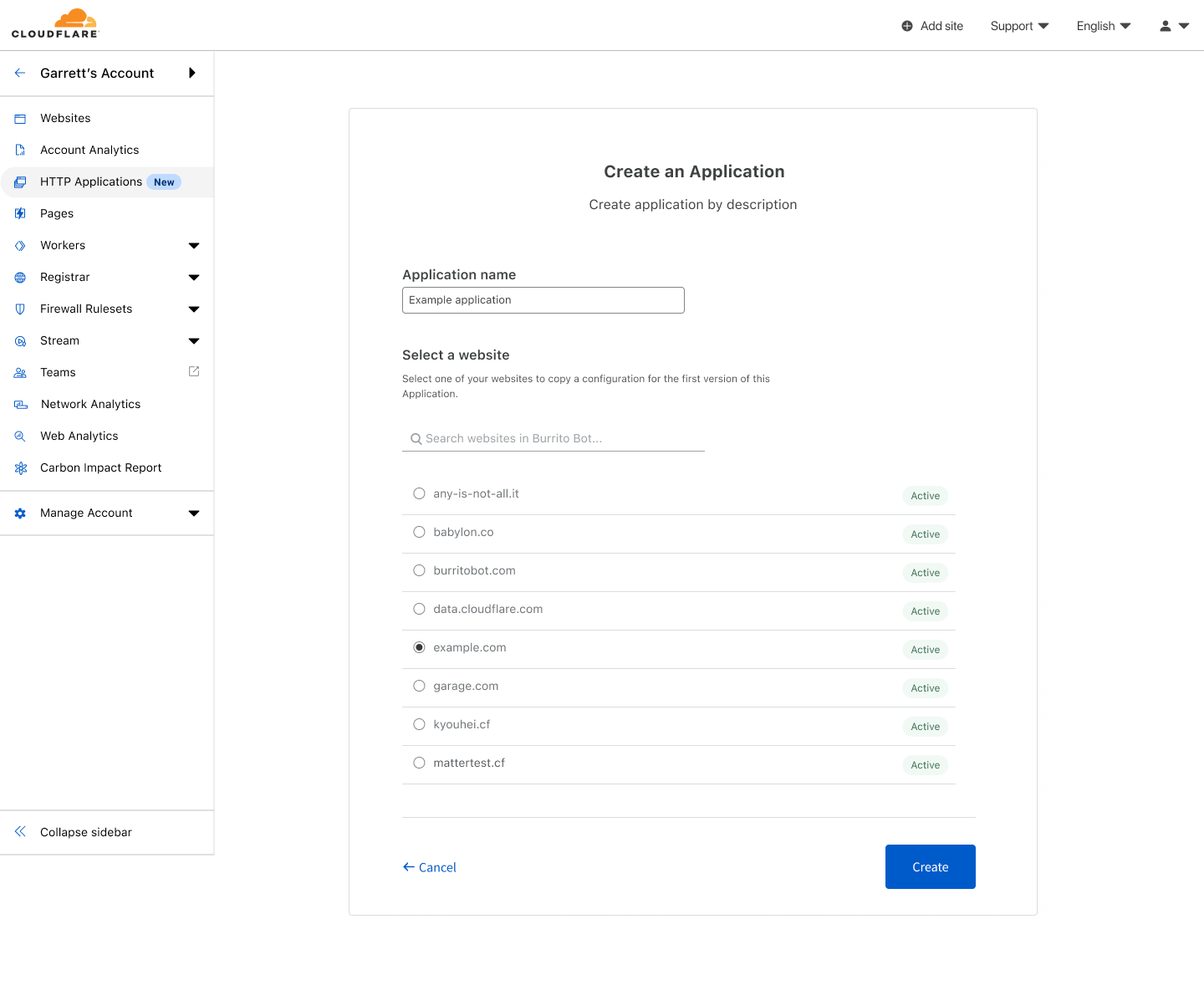Click the Websites sidebar icon
The image size is (1204, 1006).
pyautogui.click(x=20, y=119)
